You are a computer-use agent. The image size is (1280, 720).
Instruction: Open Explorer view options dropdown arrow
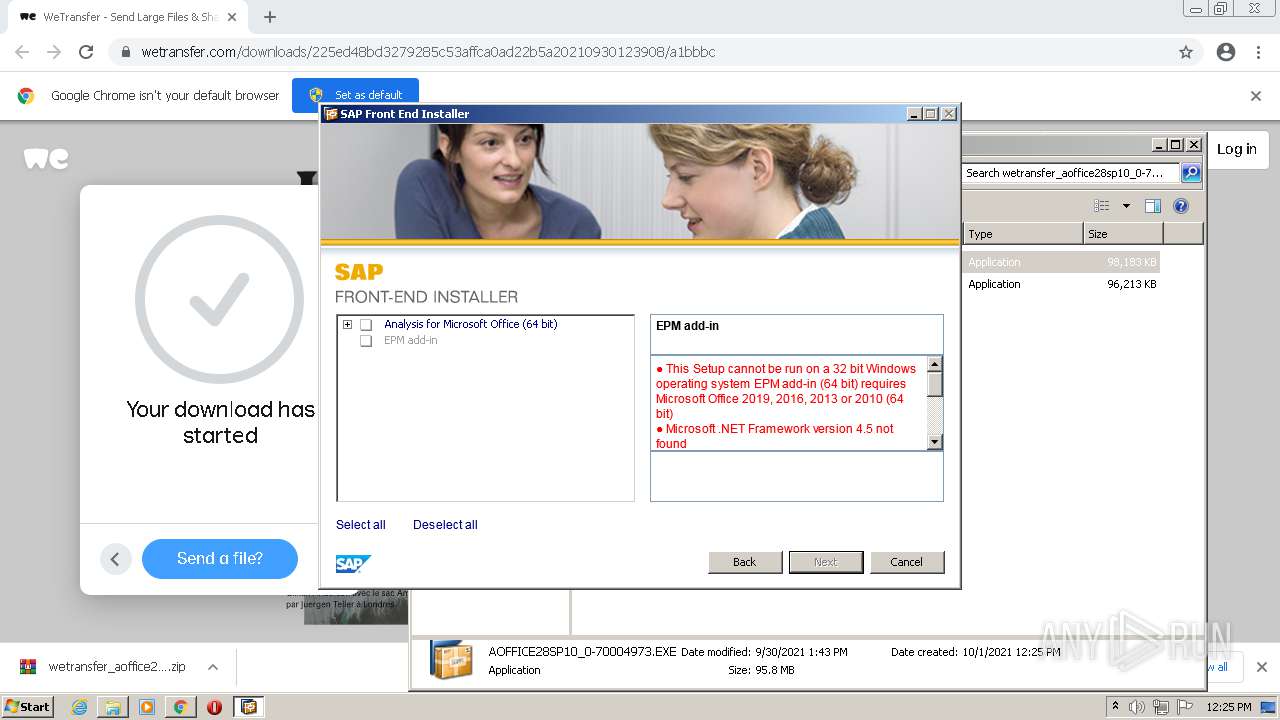click(x=1126, y=206)
